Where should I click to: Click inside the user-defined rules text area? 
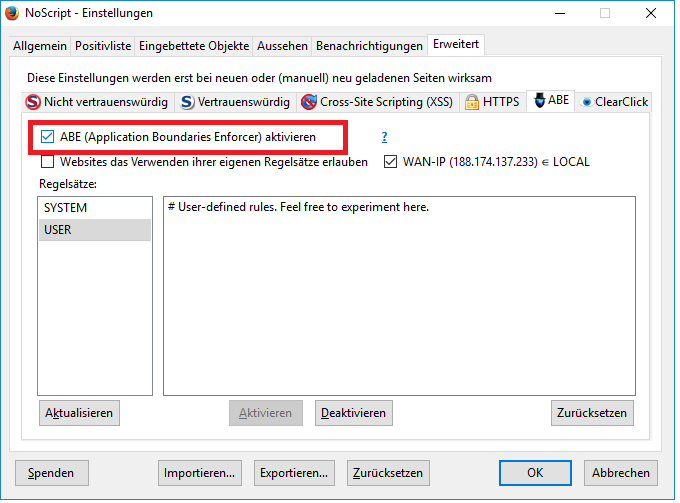click(x=400, y=300)
